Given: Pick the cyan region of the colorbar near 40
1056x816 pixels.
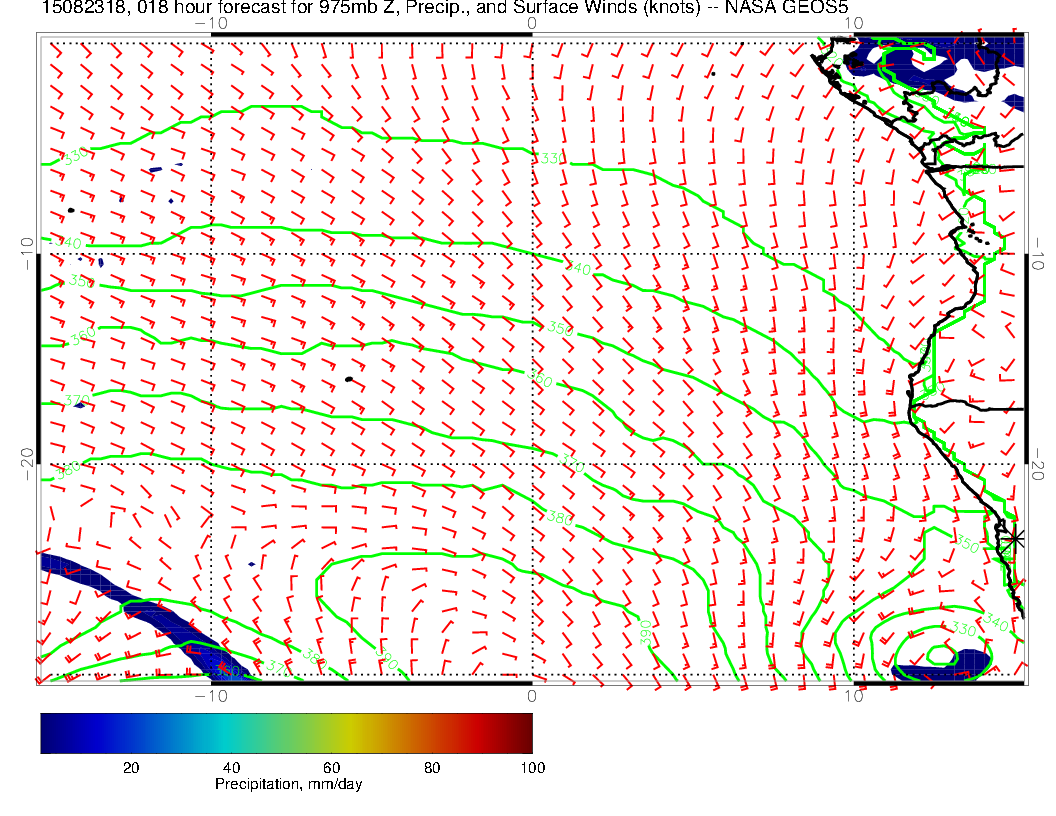Looking at the screenshot, I should click(x=232, y=732).
